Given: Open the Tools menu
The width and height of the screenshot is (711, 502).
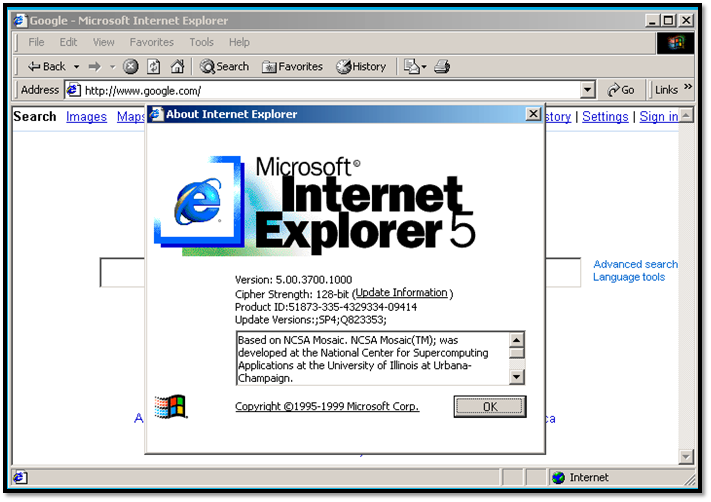Looking at the screenshot, I should [201, 42].
